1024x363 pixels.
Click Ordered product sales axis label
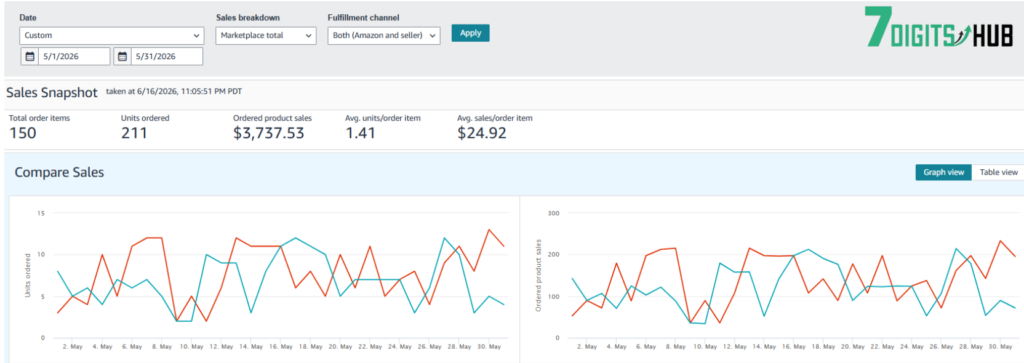539,276
